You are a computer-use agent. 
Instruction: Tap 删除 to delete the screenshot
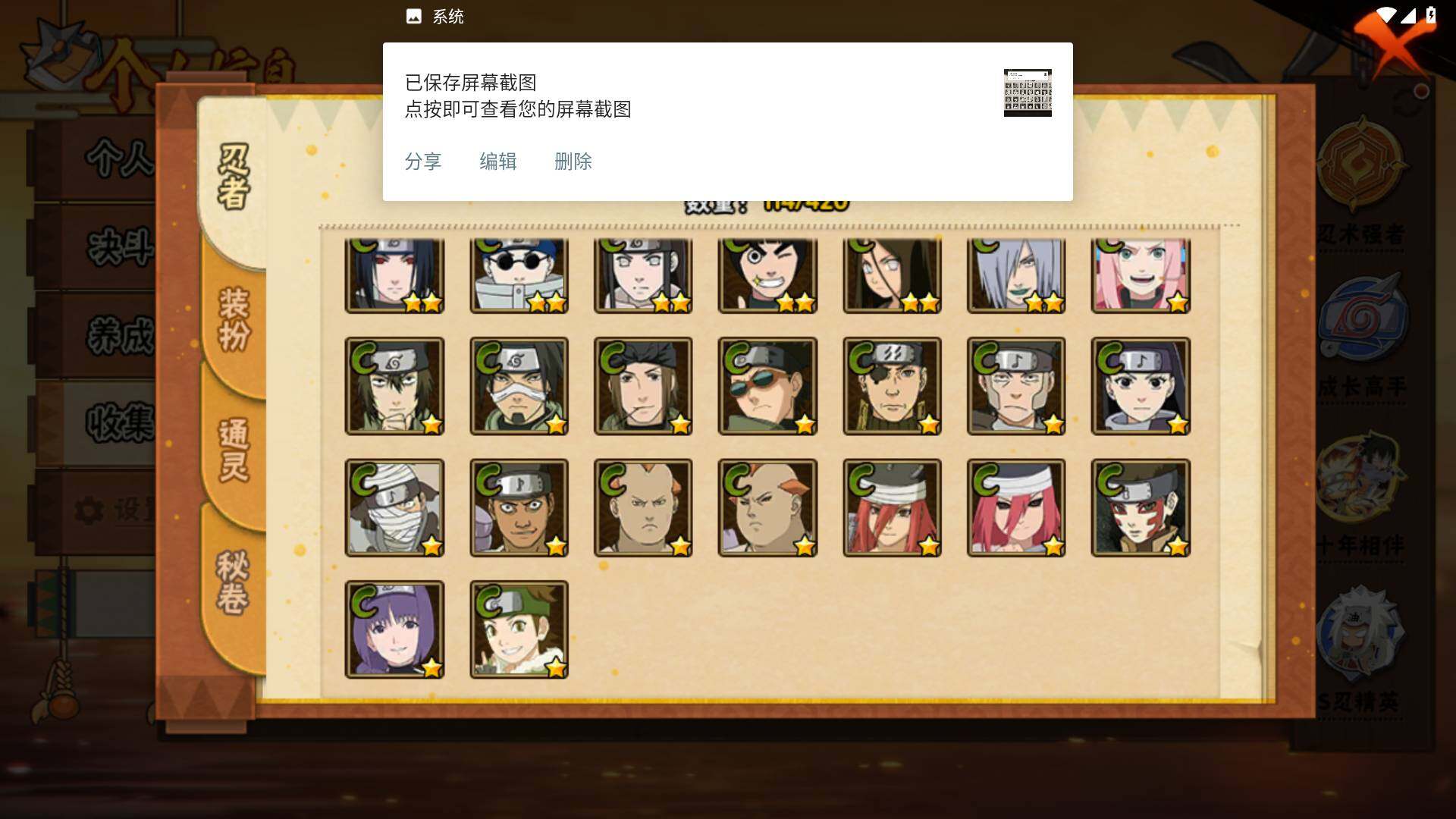573,162
